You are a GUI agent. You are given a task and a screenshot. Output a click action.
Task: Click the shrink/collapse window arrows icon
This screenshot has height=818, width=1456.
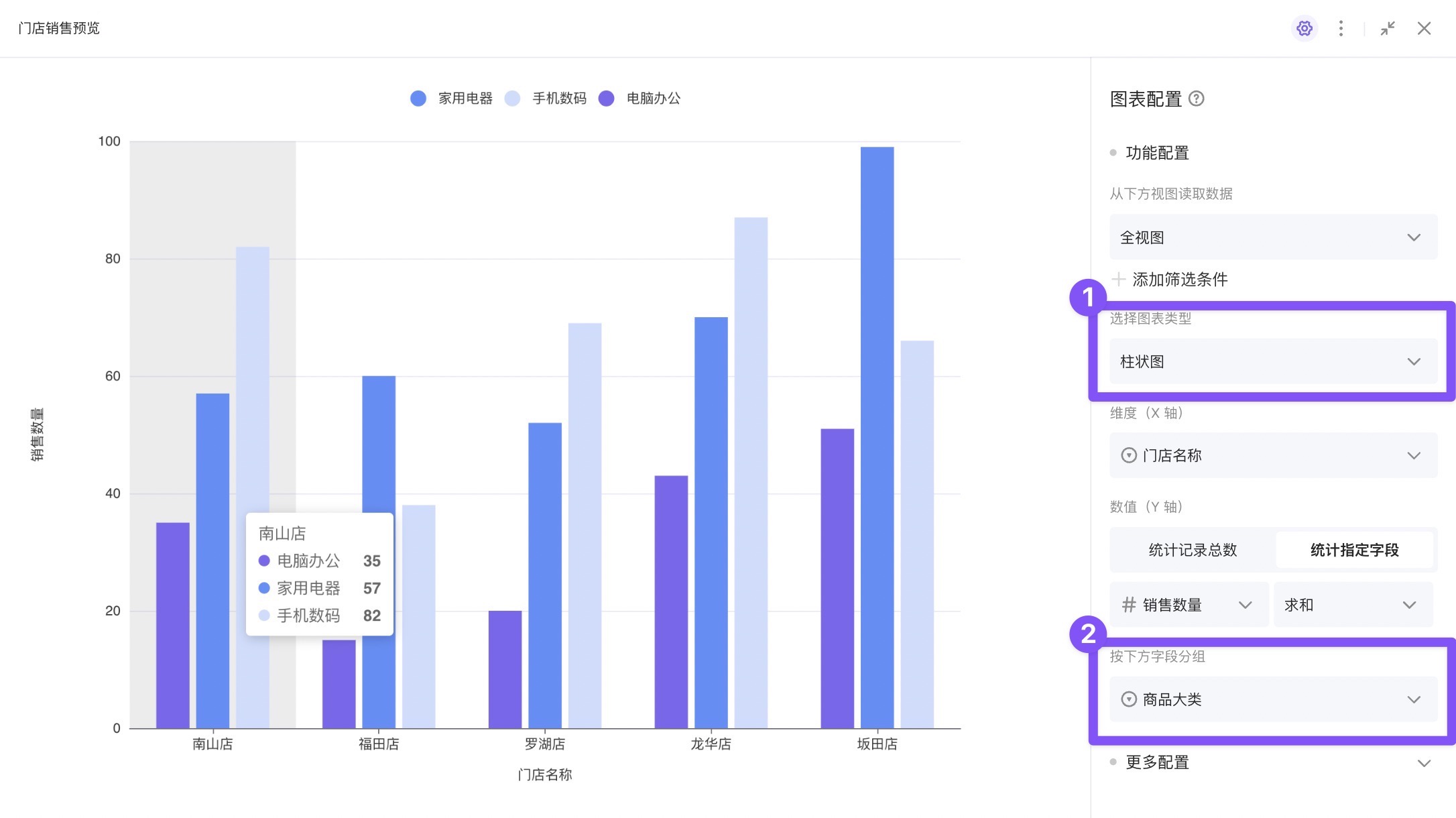click(1388, 28)
